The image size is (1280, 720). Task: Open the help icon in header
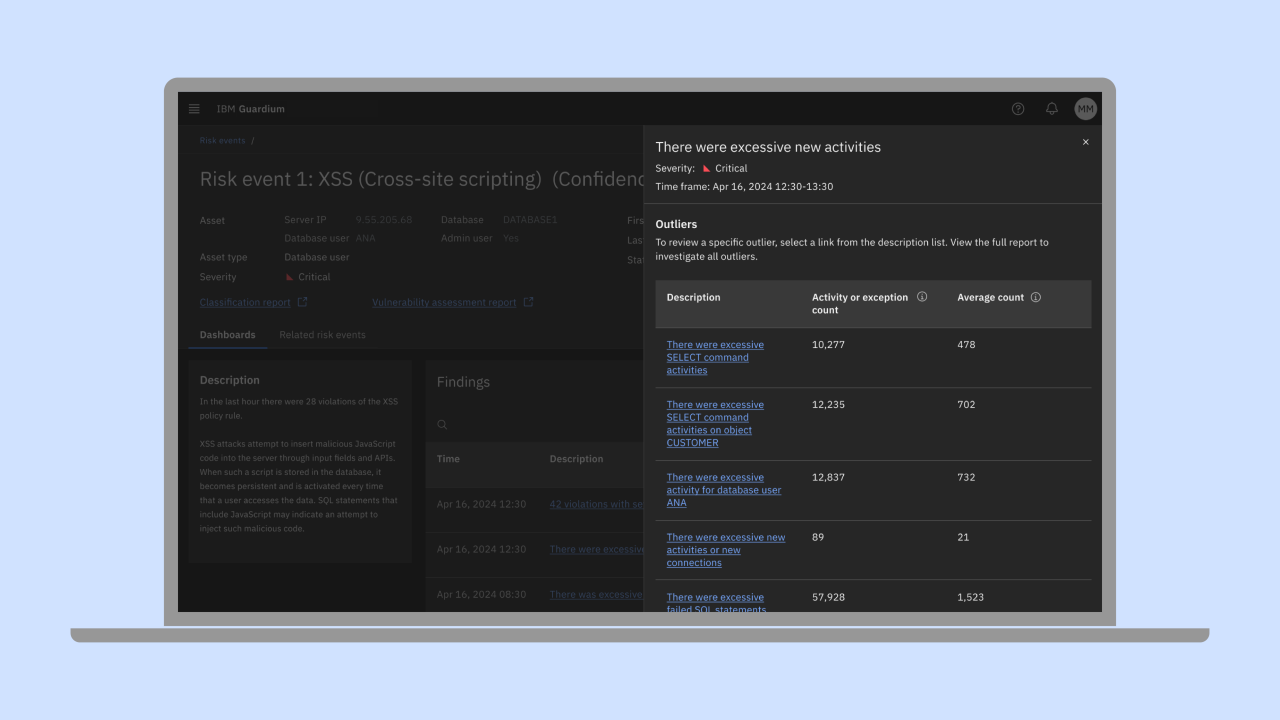click(1018, 109)
